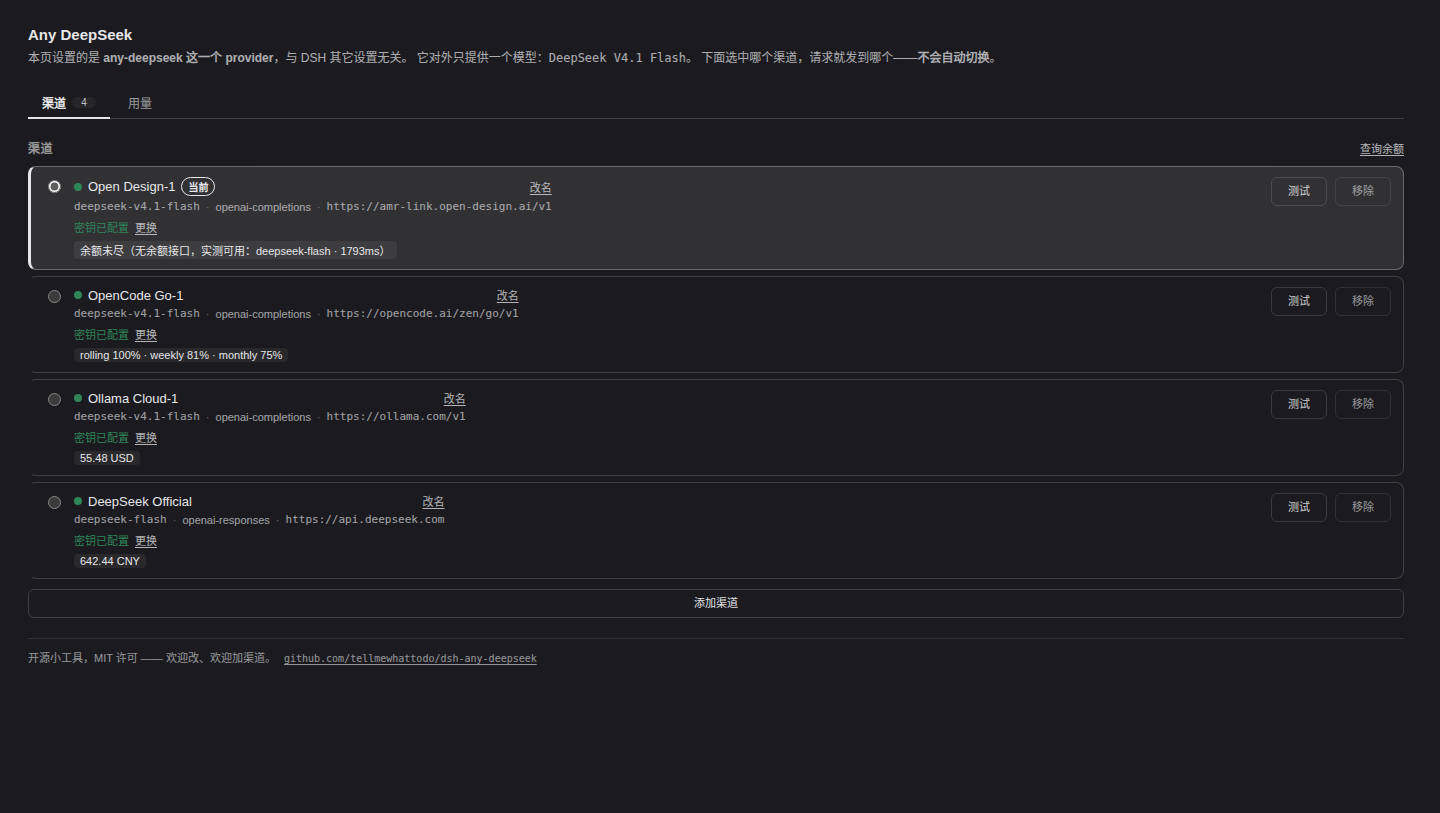
Task: Click the 查询余额 link
Action: click(1381, 149)
